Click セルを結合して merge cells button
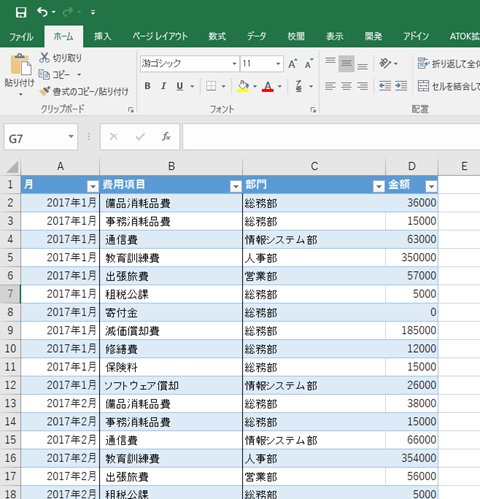The image size is (480, 499). (x=448, y=86)
